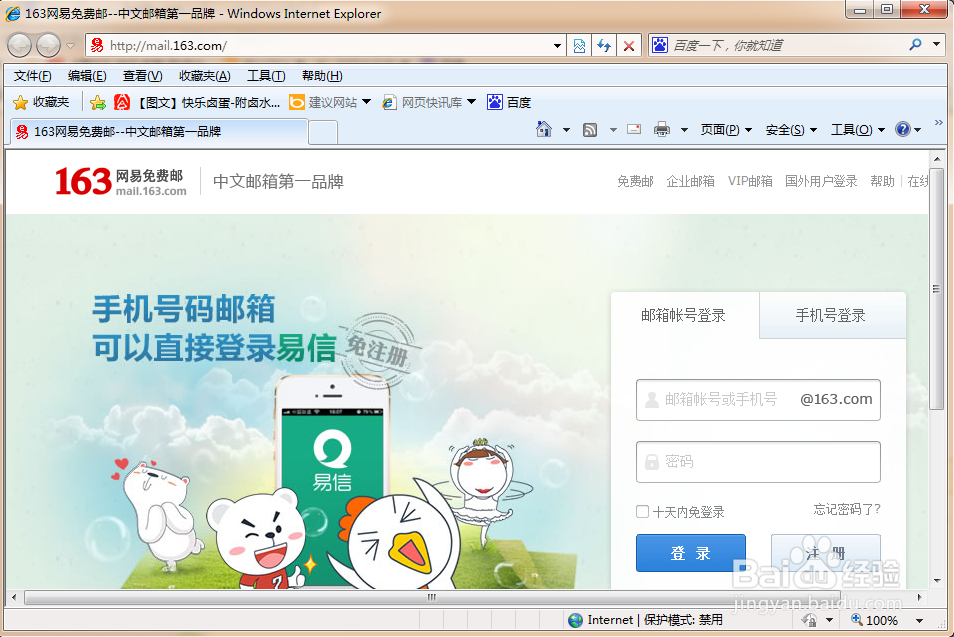Click the horizontal scrollbar thumb

[432, 597]
